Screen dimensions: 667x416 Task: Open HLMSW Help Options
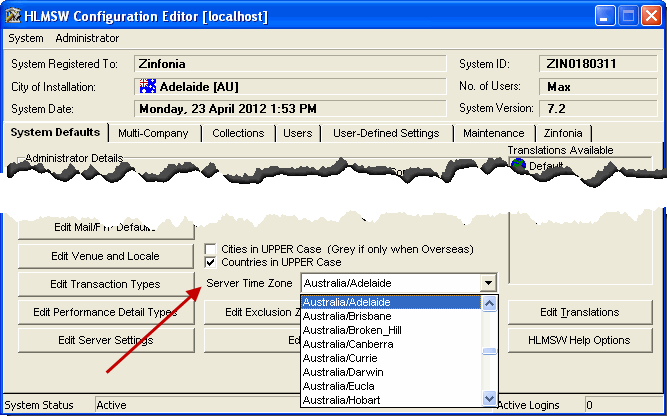(x=580, y=340)
